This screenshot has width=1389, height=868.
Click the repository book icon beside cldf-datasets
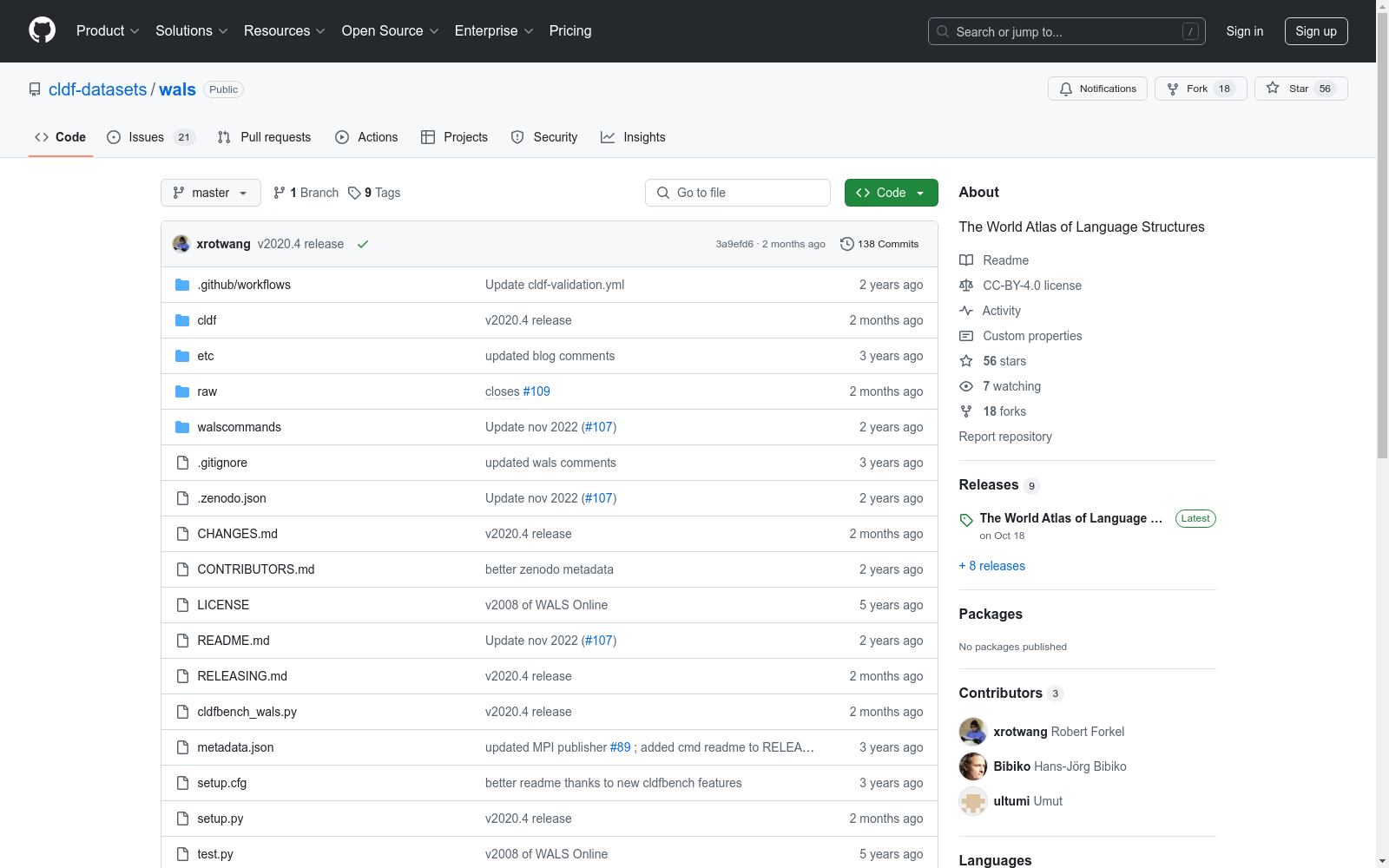[x=35, y=89]
